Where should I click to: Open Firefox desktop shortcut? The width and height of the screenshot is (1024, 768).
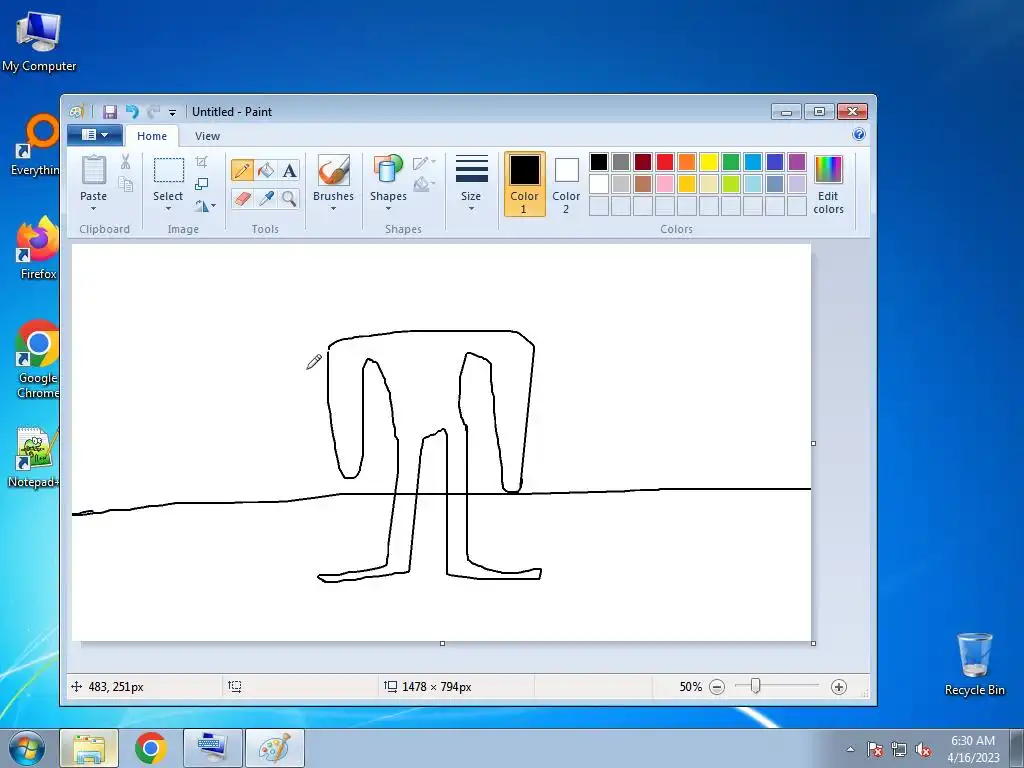pyautogui.click(x=38, y=248)
